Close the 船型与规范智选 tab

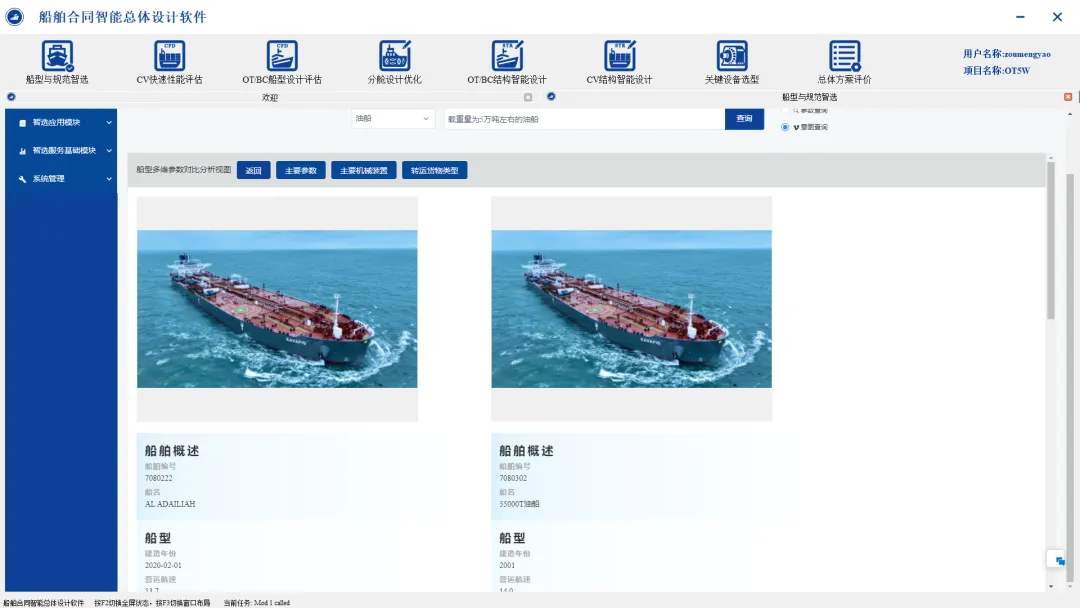1068,97
